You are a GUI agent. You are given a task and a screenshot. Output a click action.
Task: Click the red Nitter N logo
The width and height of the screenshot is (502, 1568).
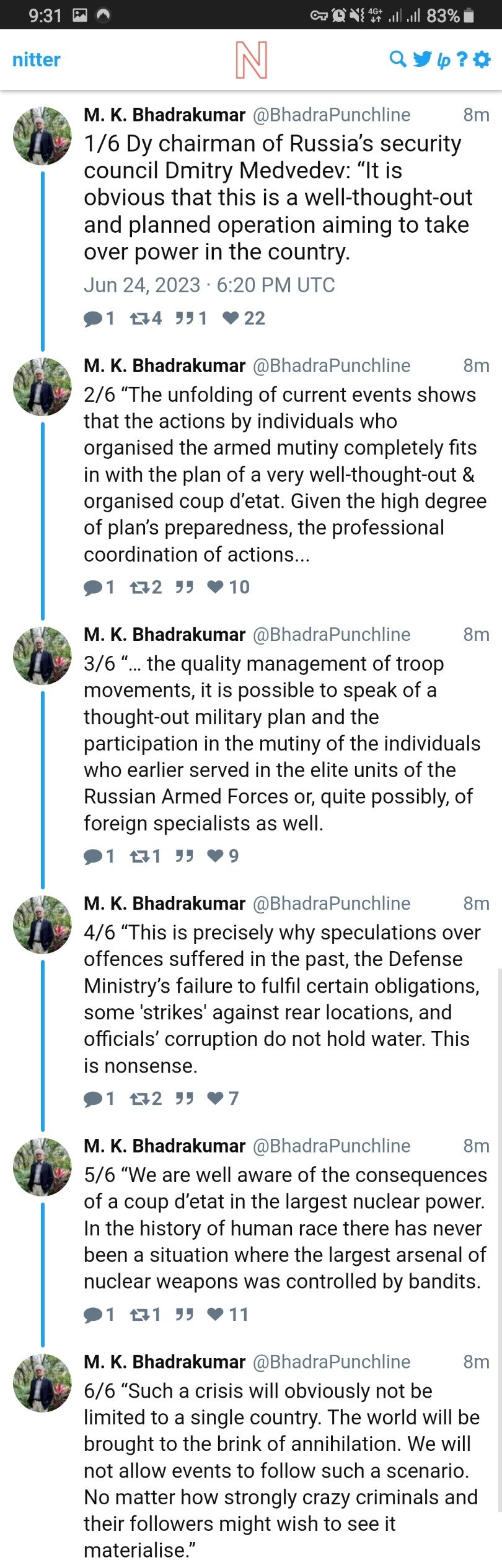(251, 60)
